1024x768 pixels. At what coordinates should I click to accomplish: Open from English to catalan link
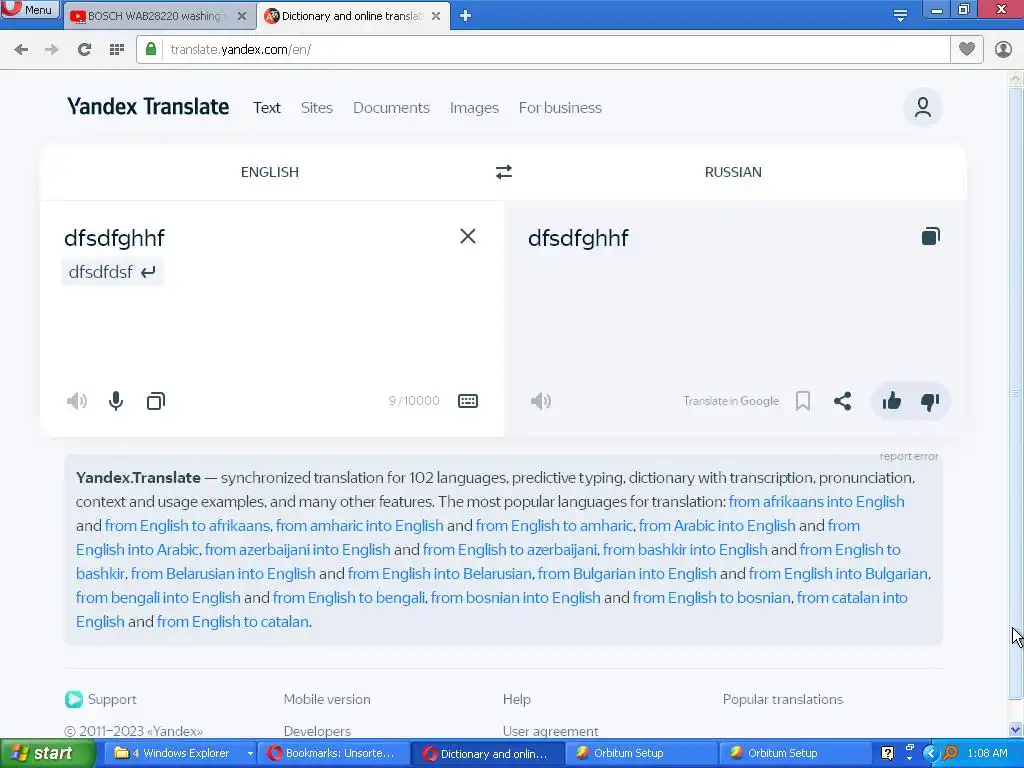(232, 622)
